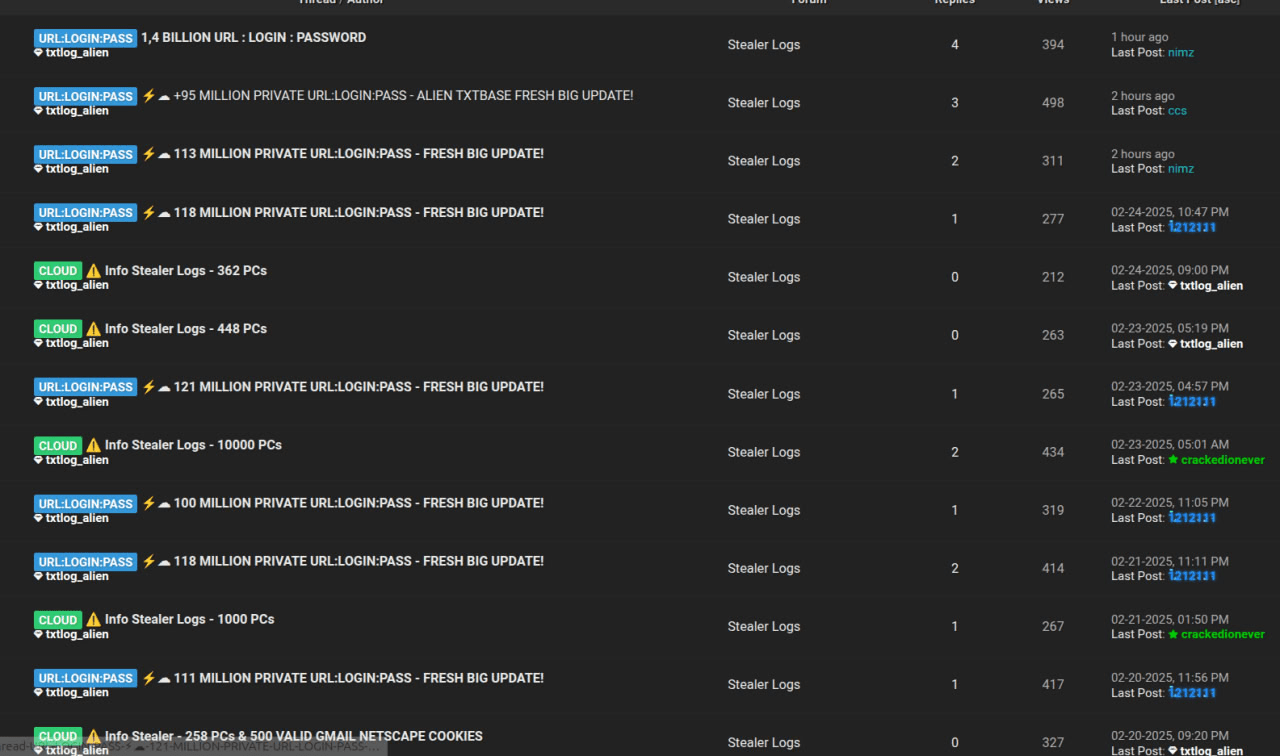This screenshot has width=1280, height=756.
Task: Click the tag icon next to txtlog_alien on first thread
Action: tap(38, 52)
